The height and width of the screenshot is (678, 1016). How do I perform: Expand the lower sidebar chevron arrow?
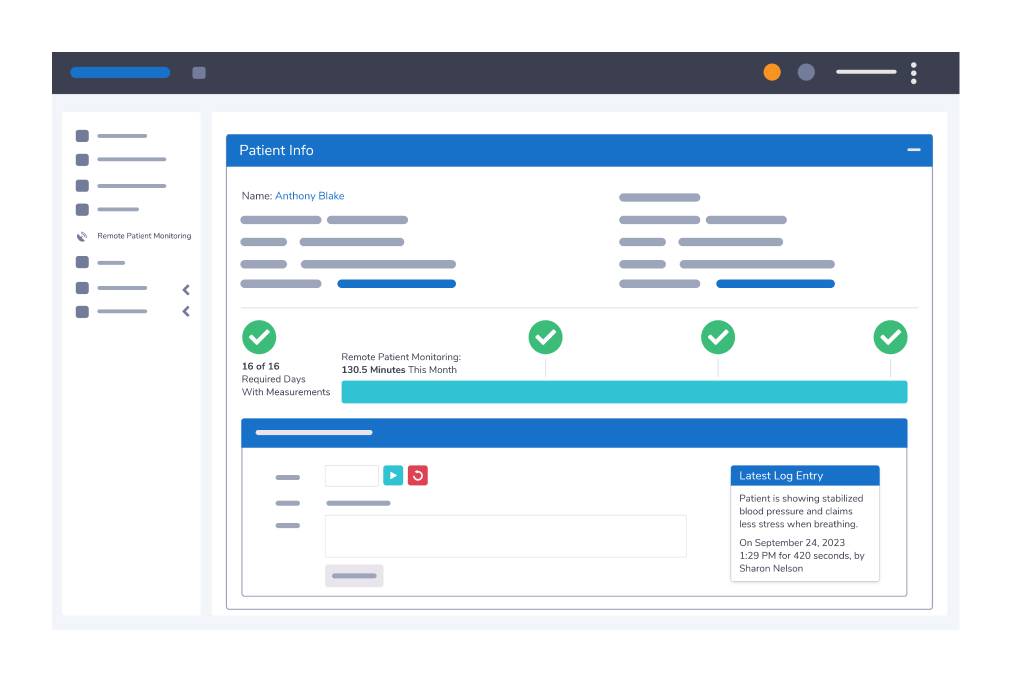pos(186,312)
